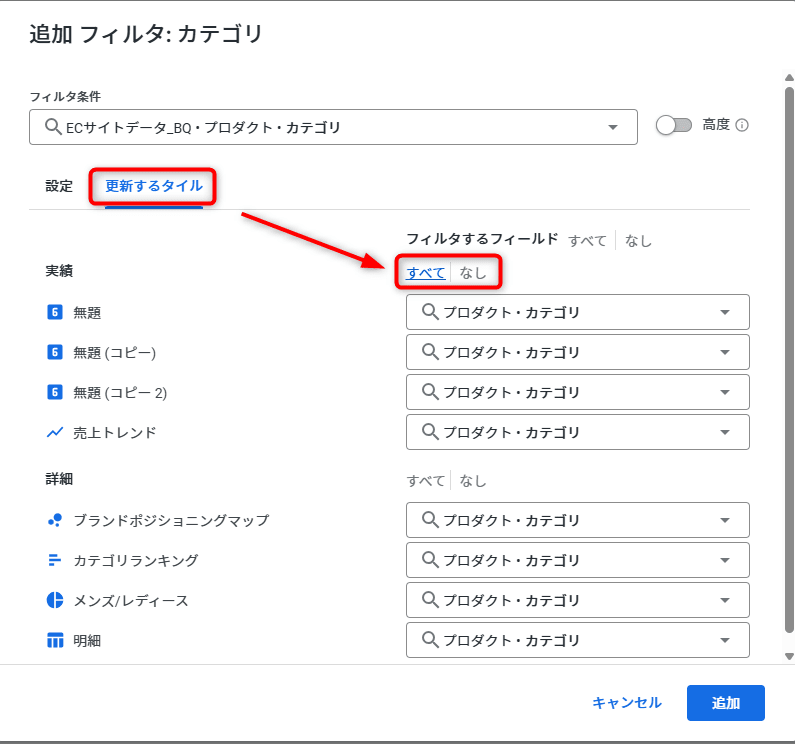The height and width of the screenshot is (744, 795).
Task: Click the 明細 tile name
Action: coord(87,640)
